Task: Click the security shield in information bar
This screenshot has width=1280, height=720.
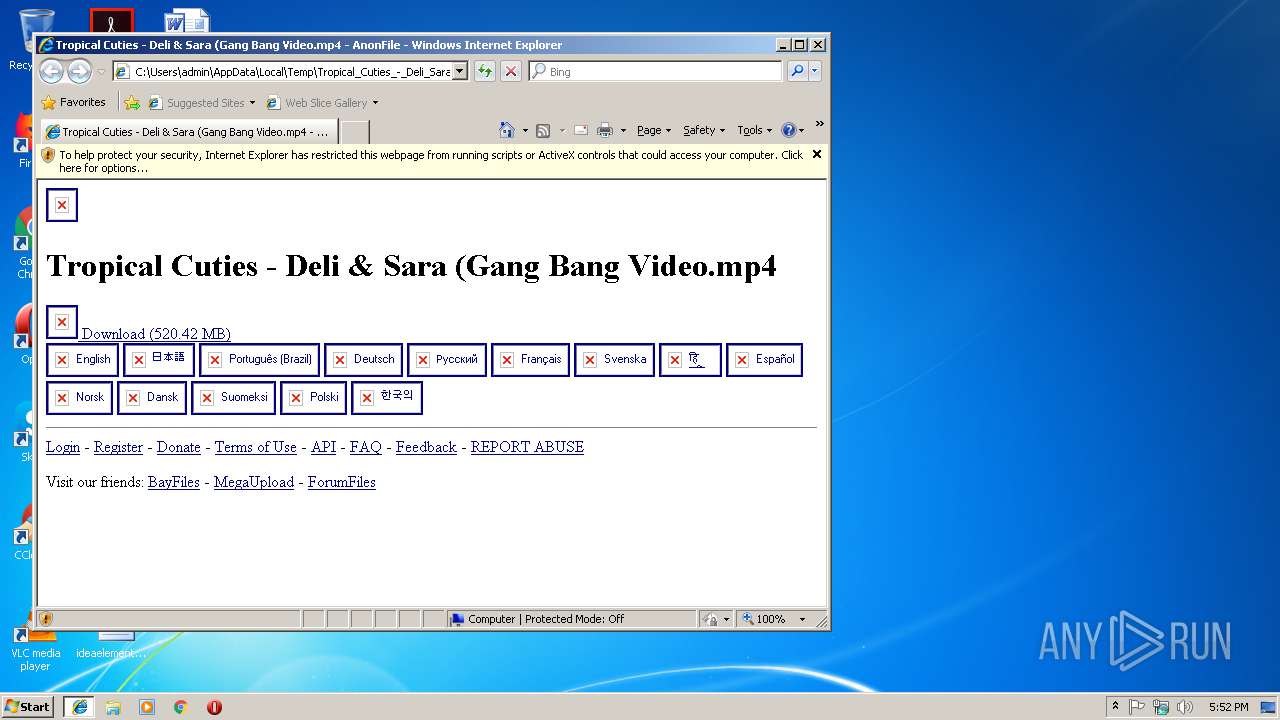Action: pyautogui.click(x=48, y=155)
